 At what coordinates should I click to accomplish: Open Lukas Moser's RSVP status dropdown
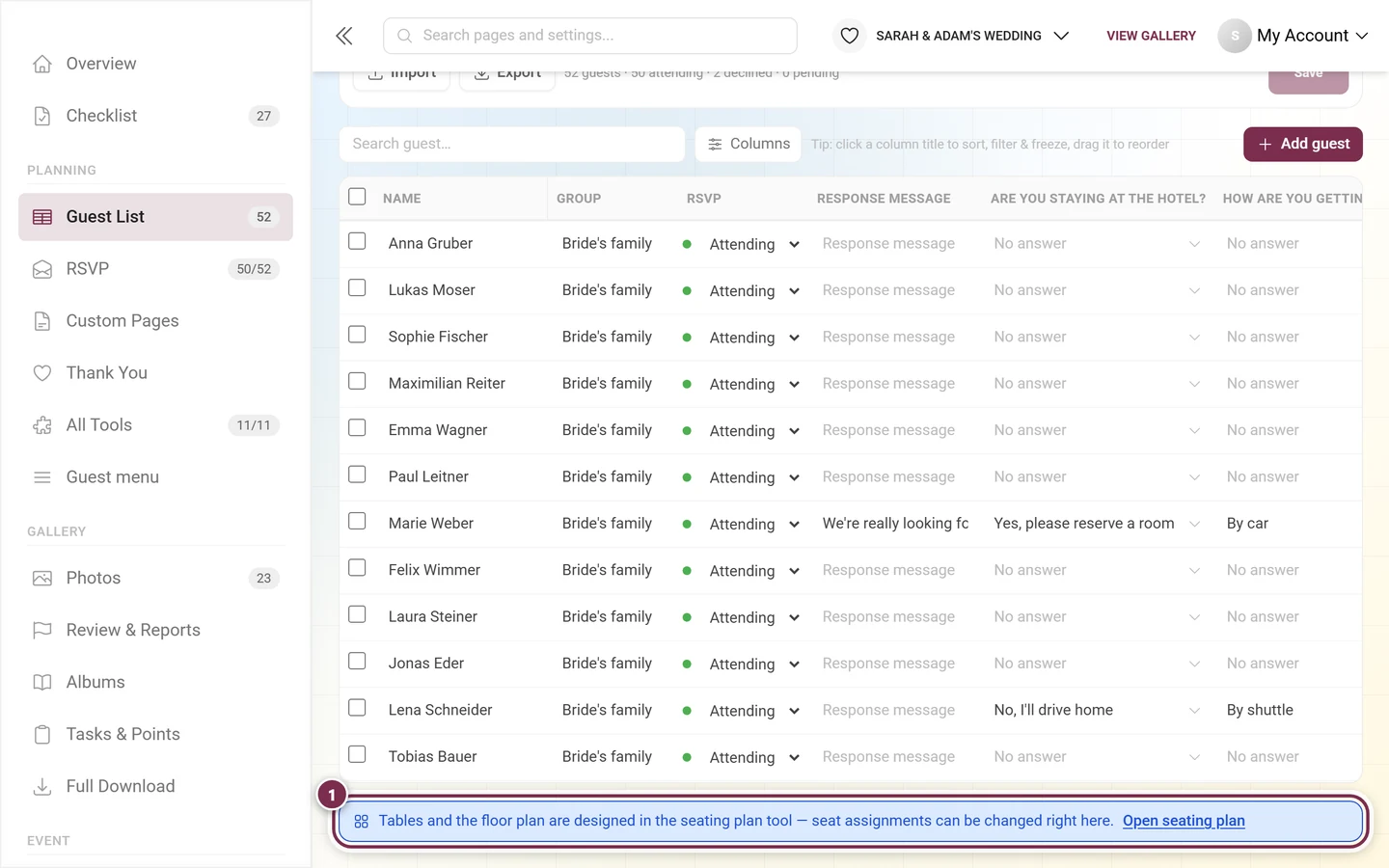point(754,291)
